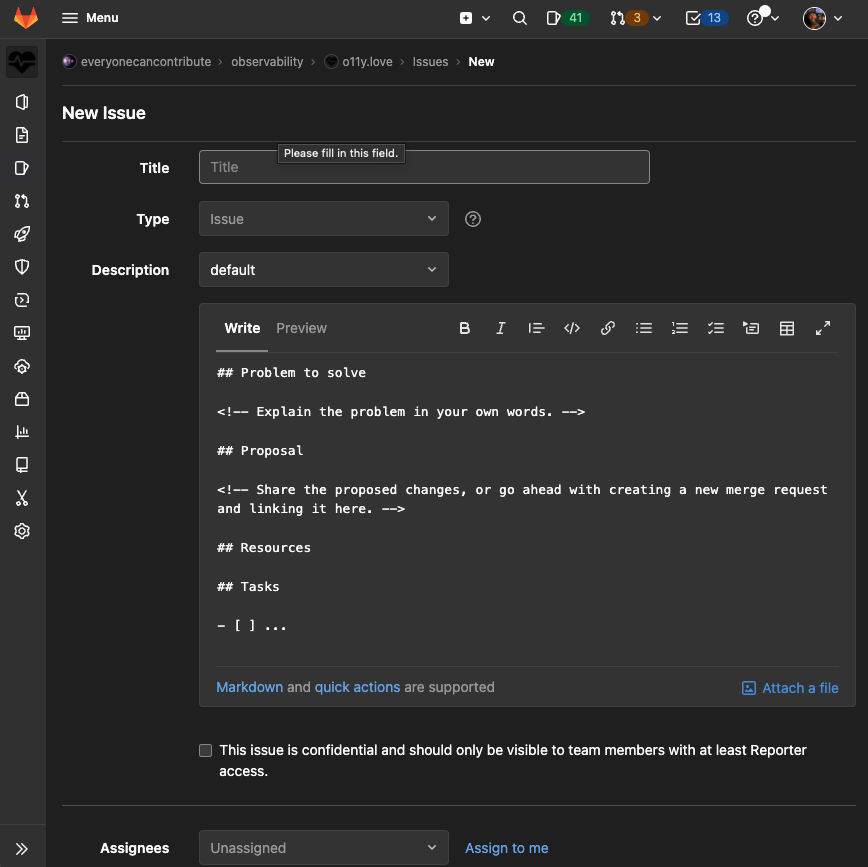Image resolution: width=868 pixels, height=867 pixels.
Task: Insert a blockquote
Action: pos(536,328)
